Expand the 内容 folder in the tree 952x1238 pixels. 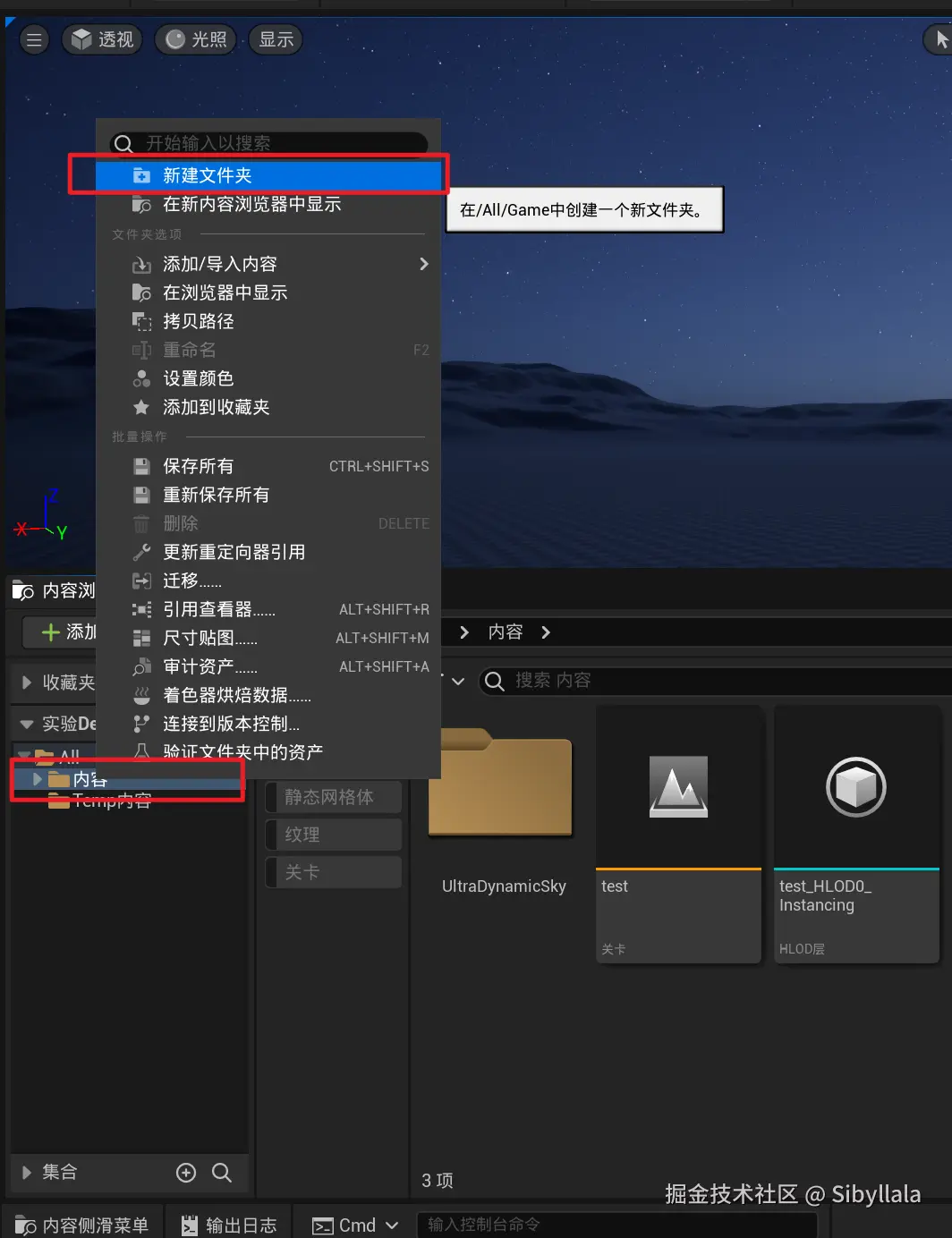click(38, 779)
